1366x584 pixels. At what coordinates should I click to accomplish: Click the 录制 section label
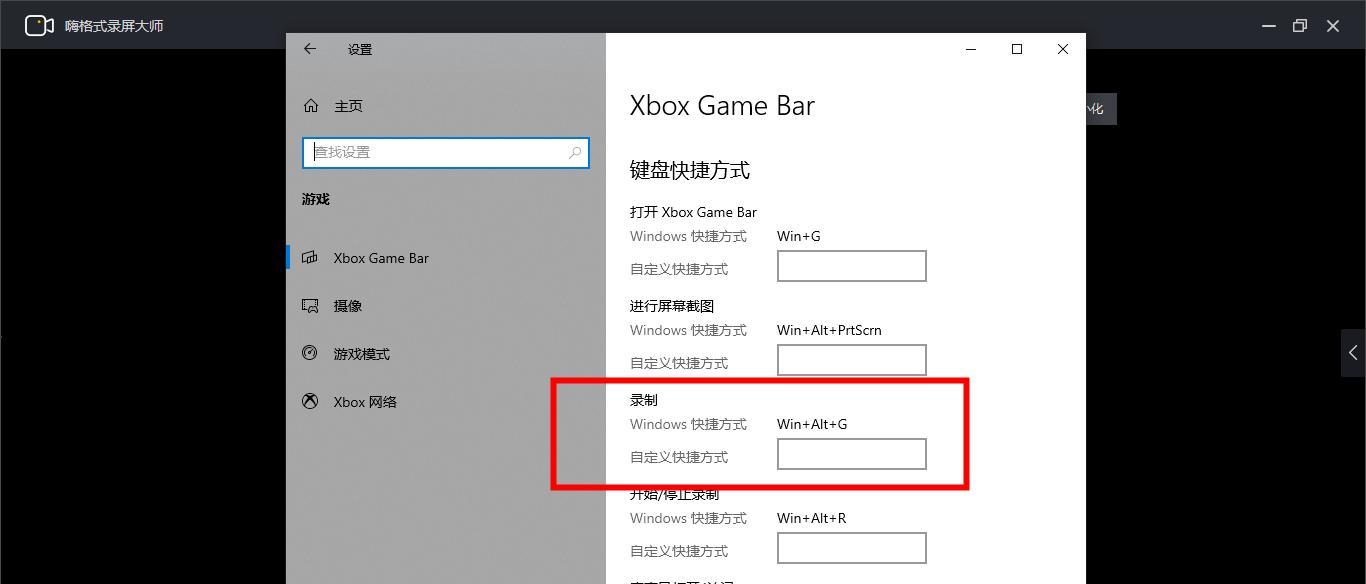tap(644, 400)
